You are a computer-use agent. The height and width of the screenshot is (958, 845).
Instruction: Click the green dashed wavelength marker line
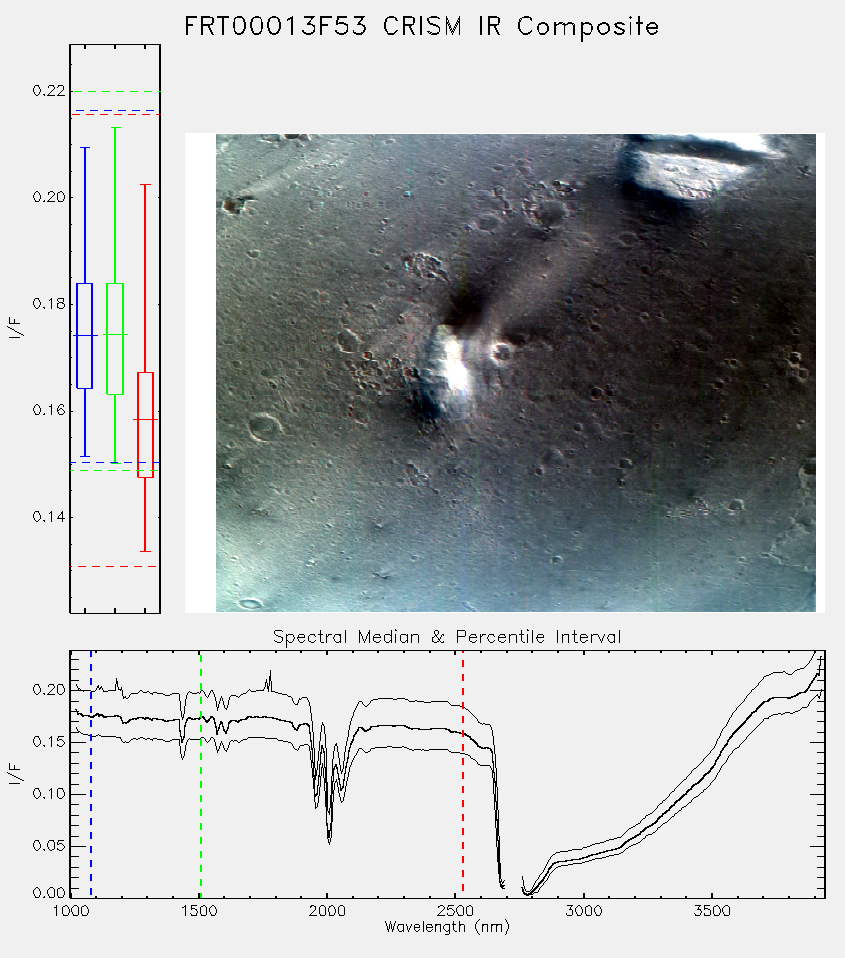tap(201, 774)
